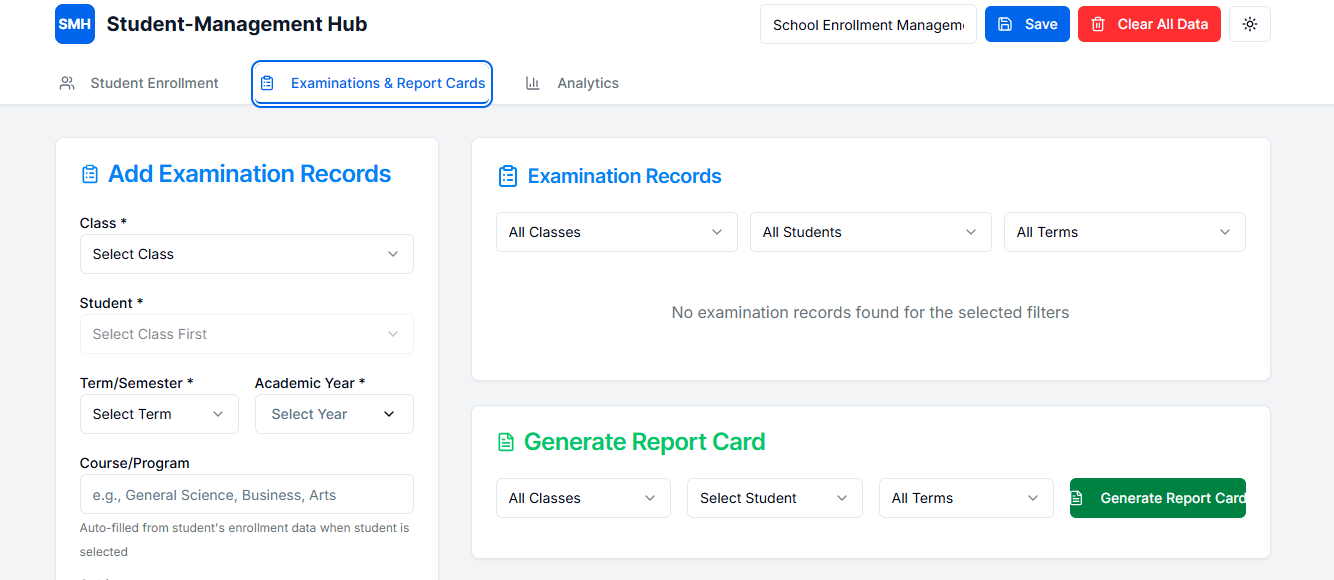Open the Select Year academic year dropdown
This screenshot has width=1334, height=580.
click(334, 414)
